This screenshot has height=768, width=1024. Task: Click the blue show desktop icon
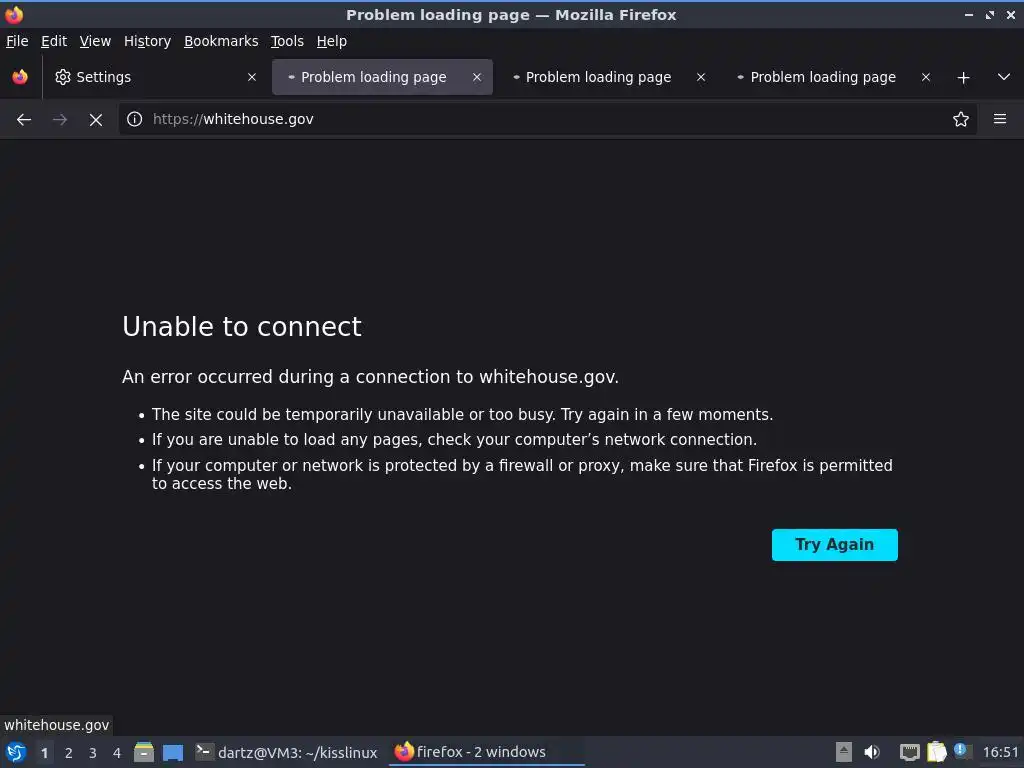click(173, 753)
